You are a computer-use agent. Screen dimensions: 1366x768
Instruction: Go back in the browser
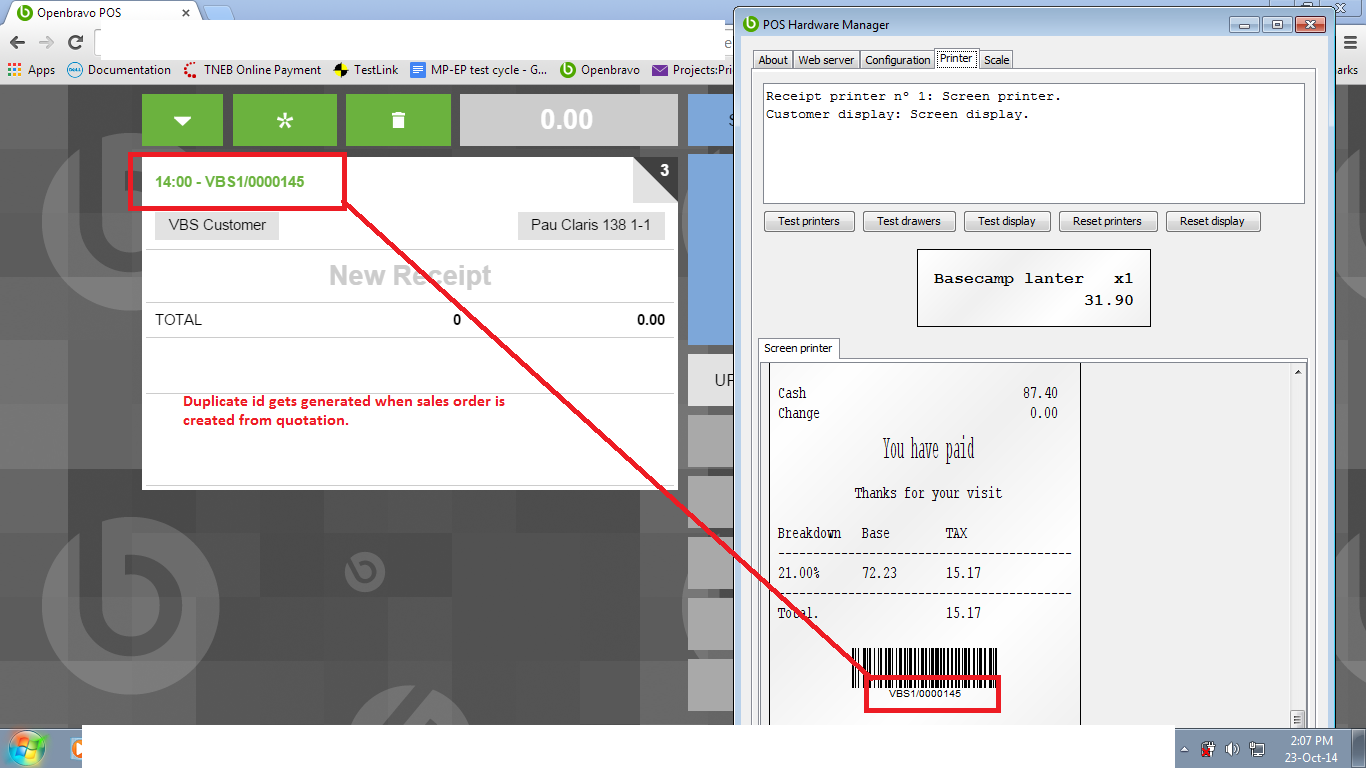[17, 42]
